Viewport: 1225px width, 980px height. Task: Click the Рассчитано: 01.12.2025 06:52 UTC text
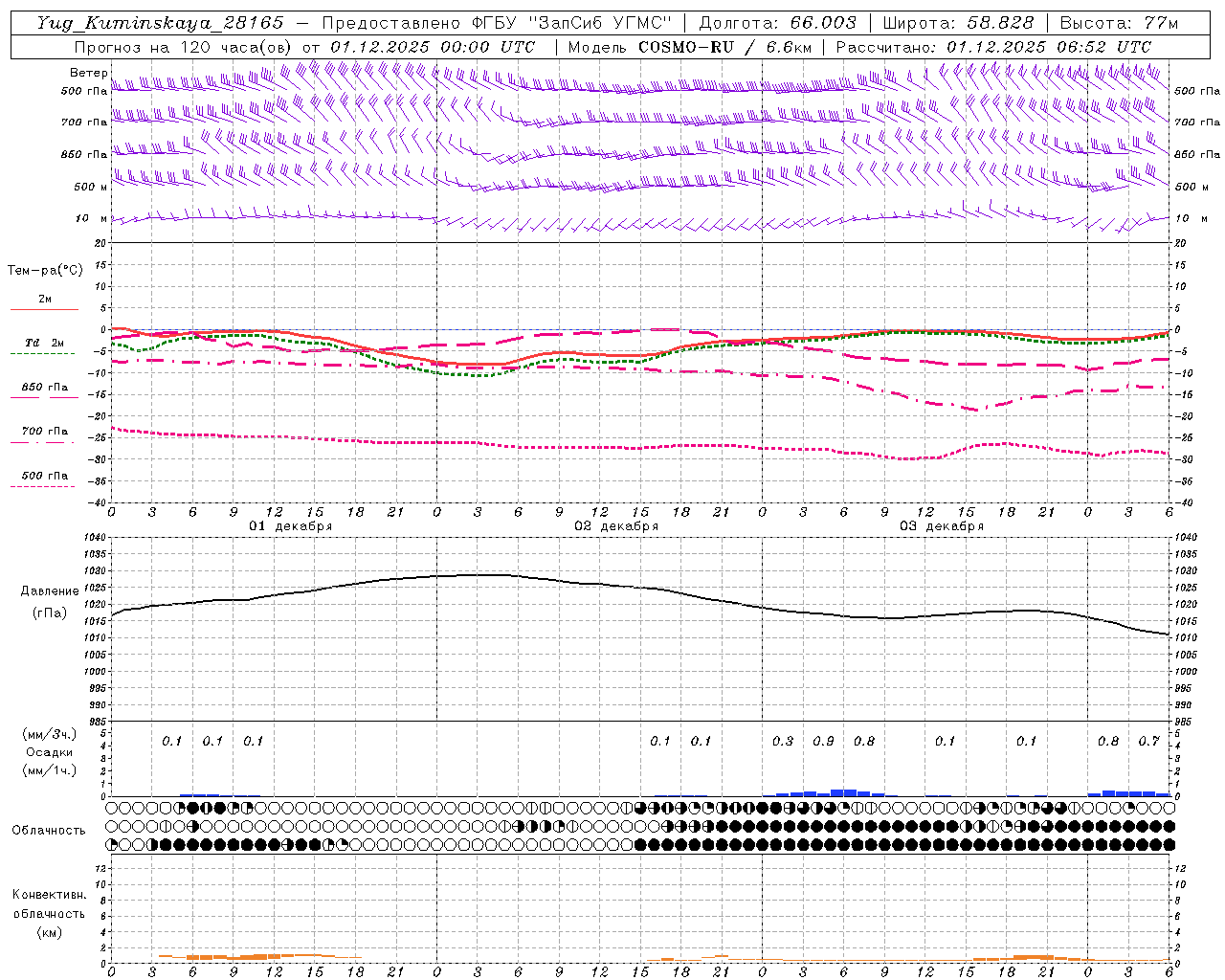tap(993, 47)
